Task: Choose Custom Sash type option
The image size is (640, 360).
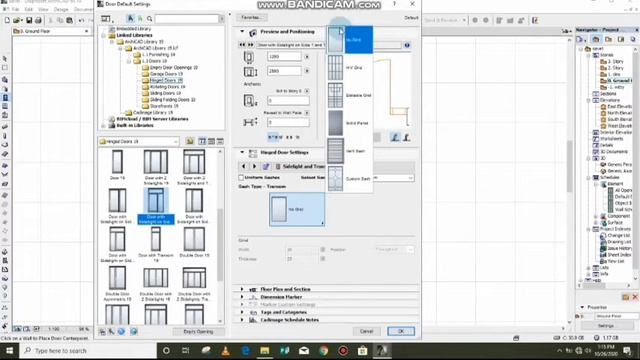Action: tap(350, 178)
